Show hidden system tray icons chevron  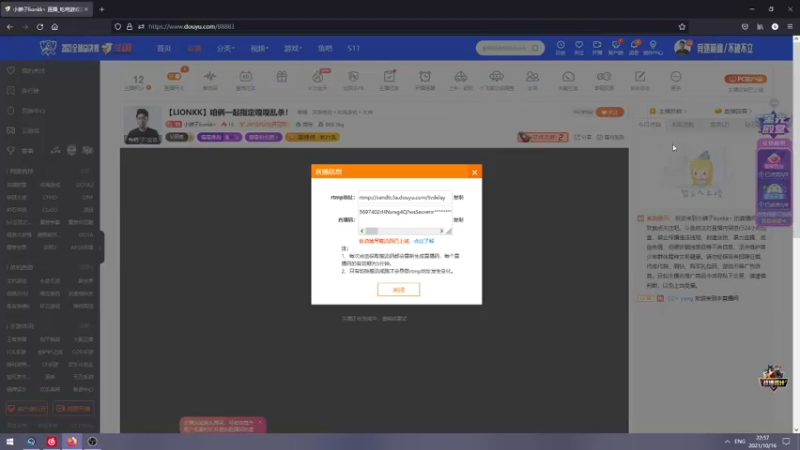point(727,441)
